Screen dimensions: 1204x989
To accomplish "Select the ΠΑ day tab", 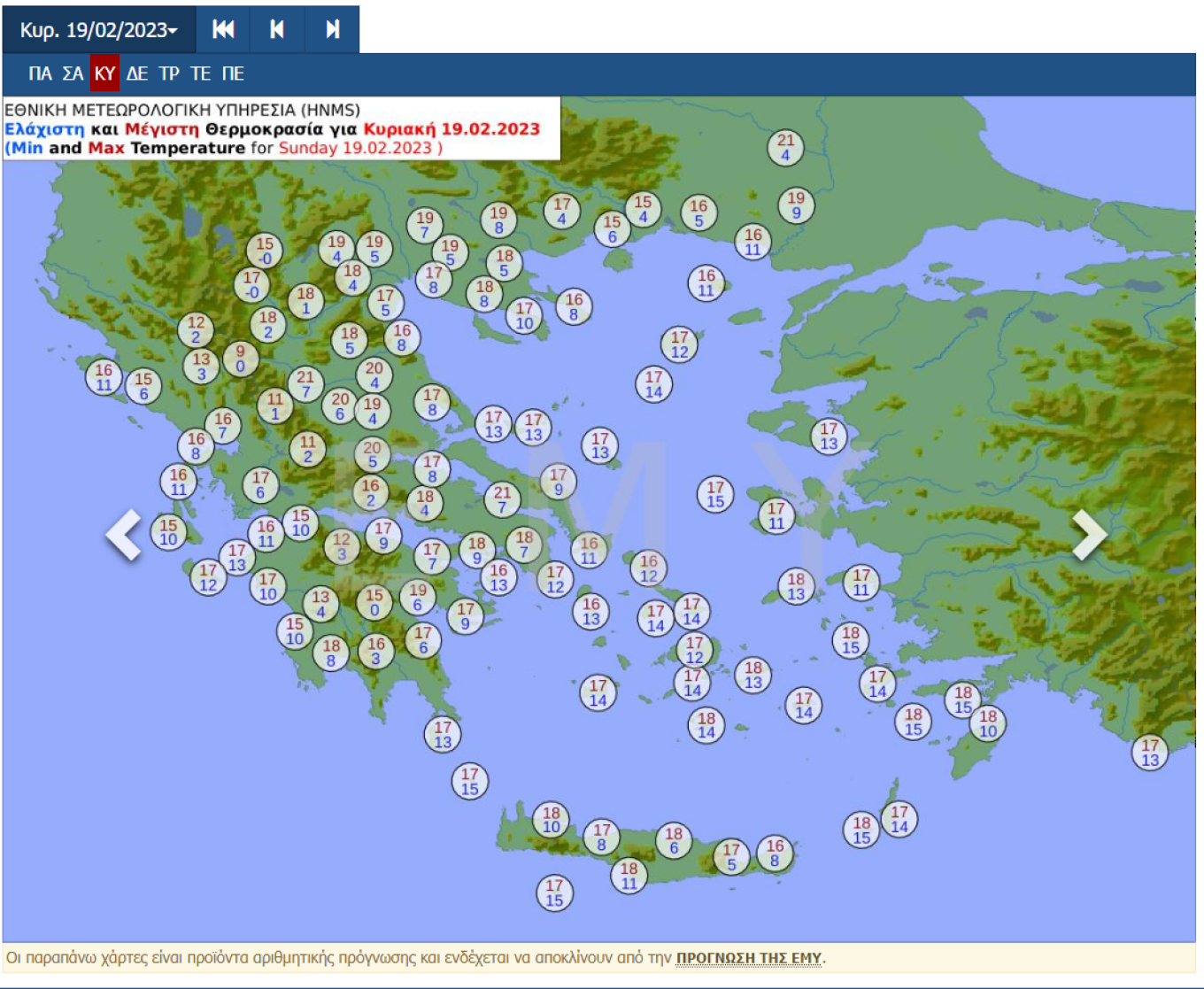I will click(40, 73).
